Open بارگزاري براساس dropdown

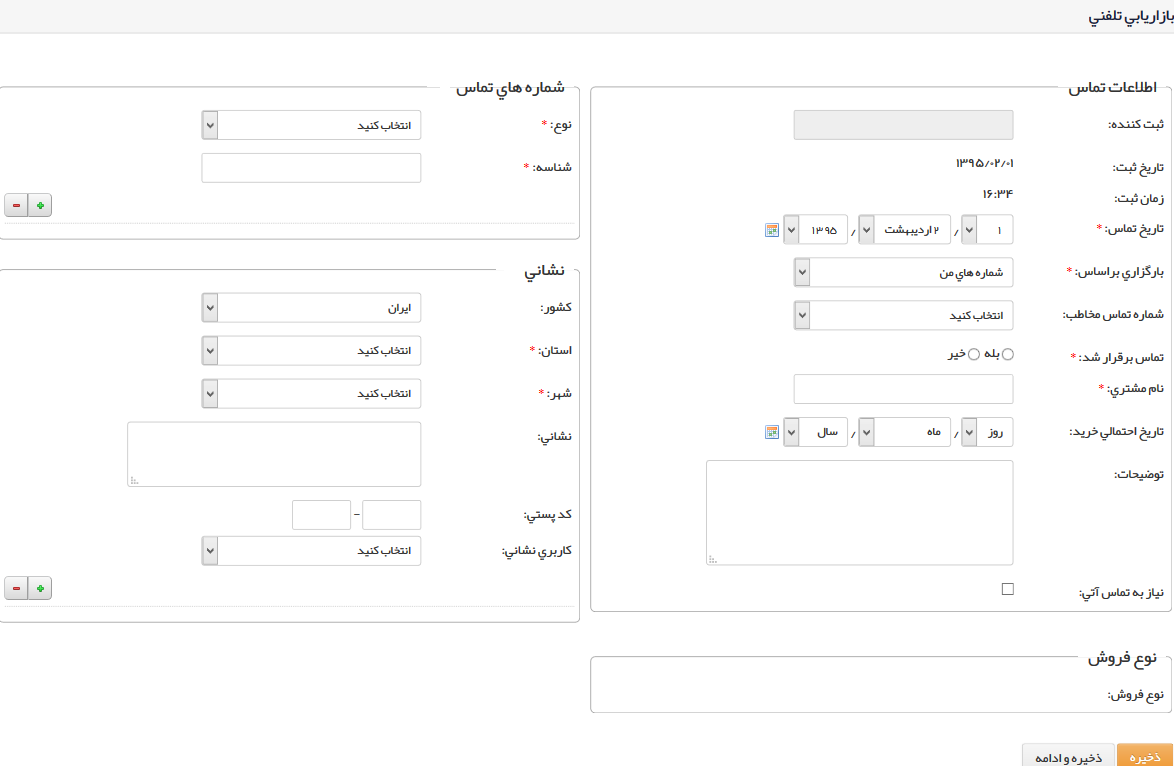pyautogui.click(x=904, y=273)
